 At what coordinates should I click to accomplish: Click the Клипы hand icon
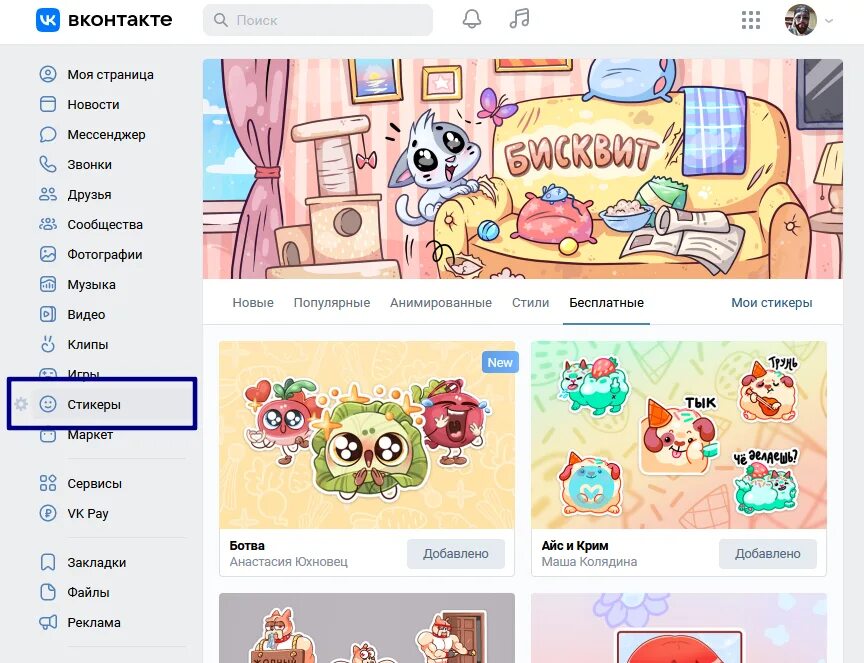[48, 344]
